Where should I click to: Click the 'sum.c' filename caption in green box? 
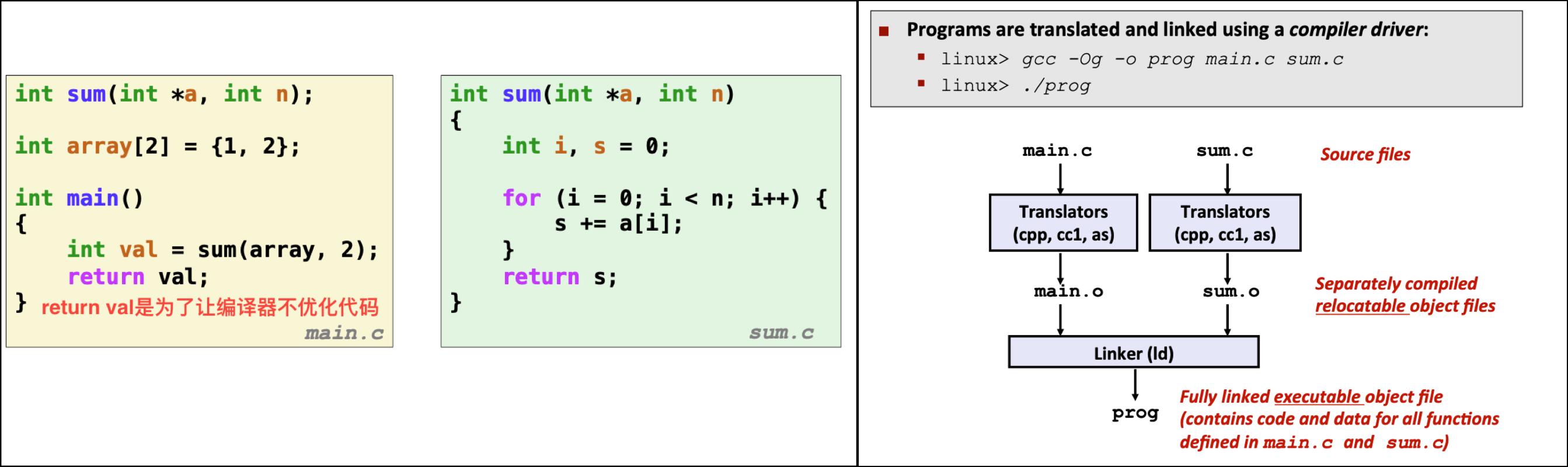782,333
